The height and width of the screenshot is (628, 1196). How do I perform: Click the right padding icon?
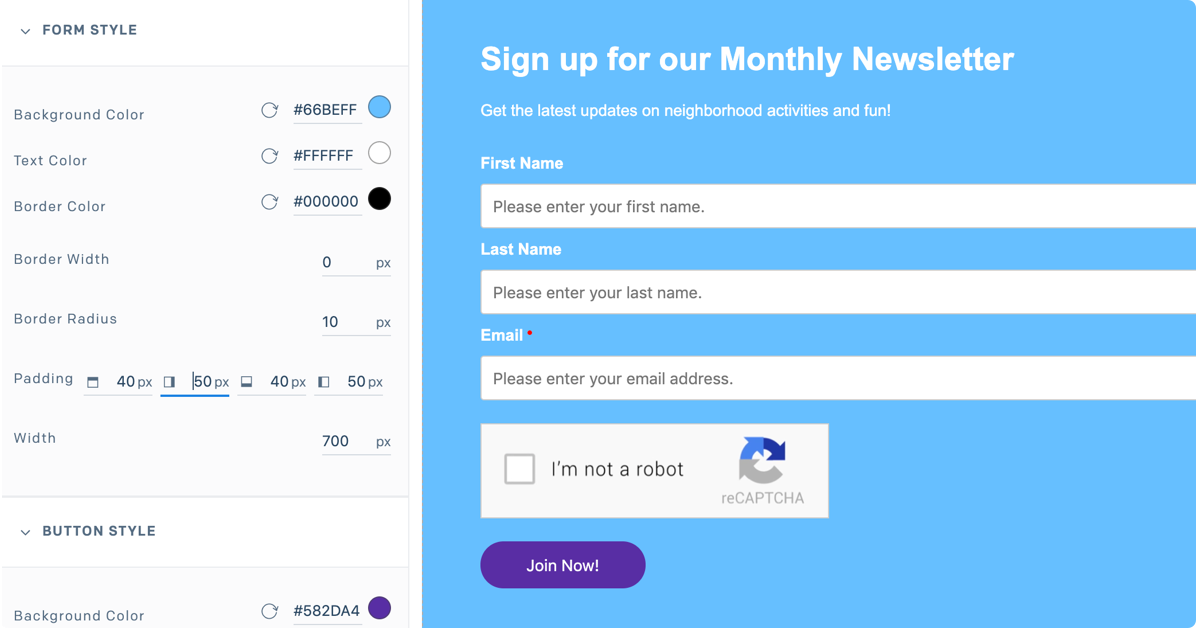click(x=169, y=382)
